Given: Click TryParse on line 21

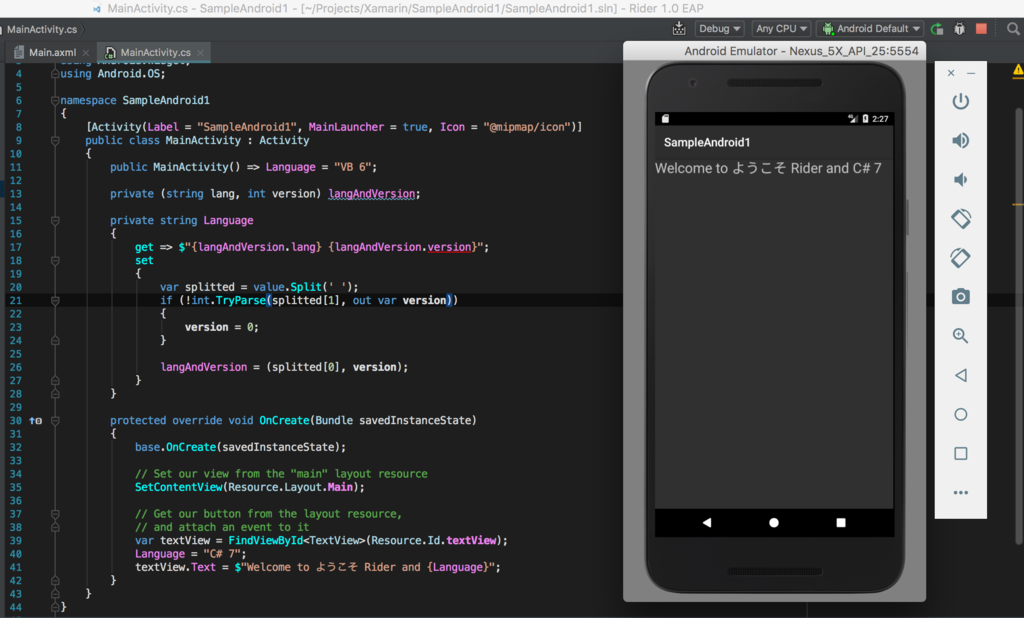Looking at the screenshot, I should [x=240, y=301].
